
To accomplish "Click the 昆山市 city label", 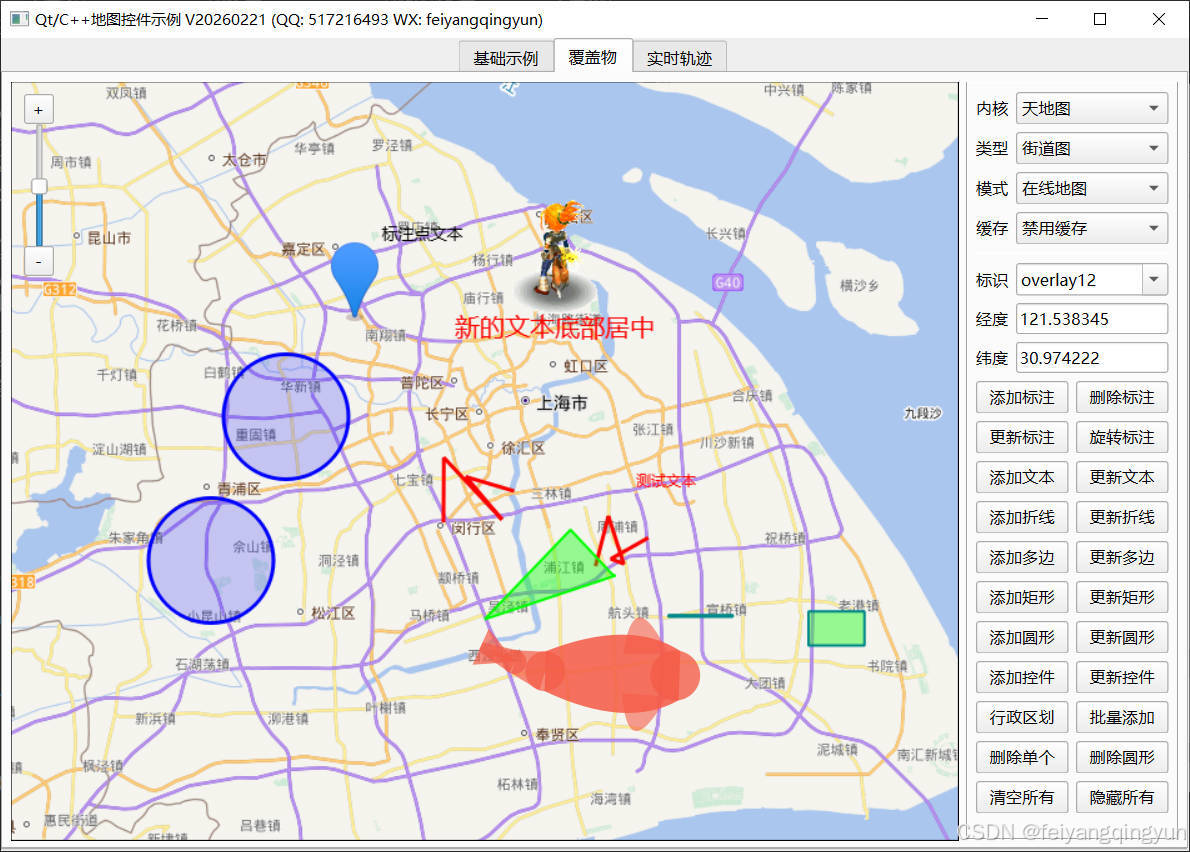I will pyautogui.click(x=109, y=238).
